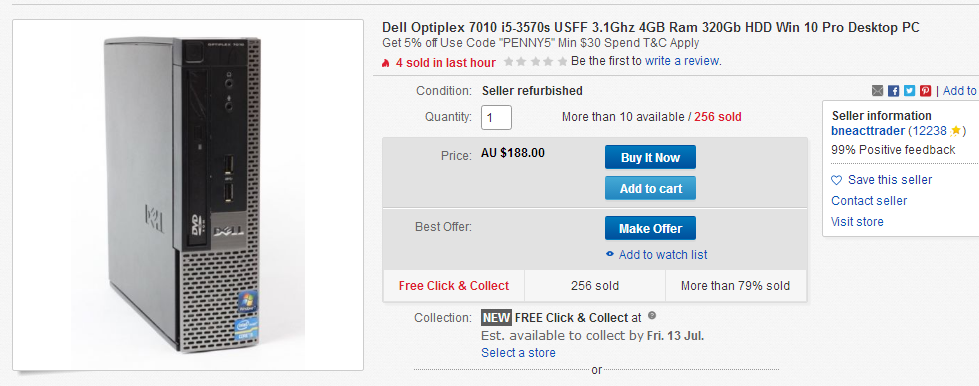Share listing on Facebook icon
Image resolution: width=979 pixels, height=386 pixels.
pyautogui.click(x=893, y=91)
